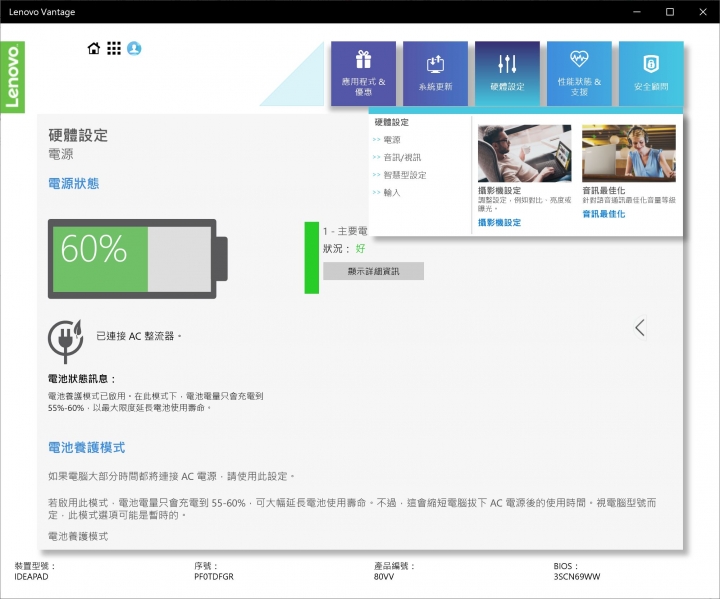
Task: Open 應用程式 & 優惠 tile
Action: point(363,73)
